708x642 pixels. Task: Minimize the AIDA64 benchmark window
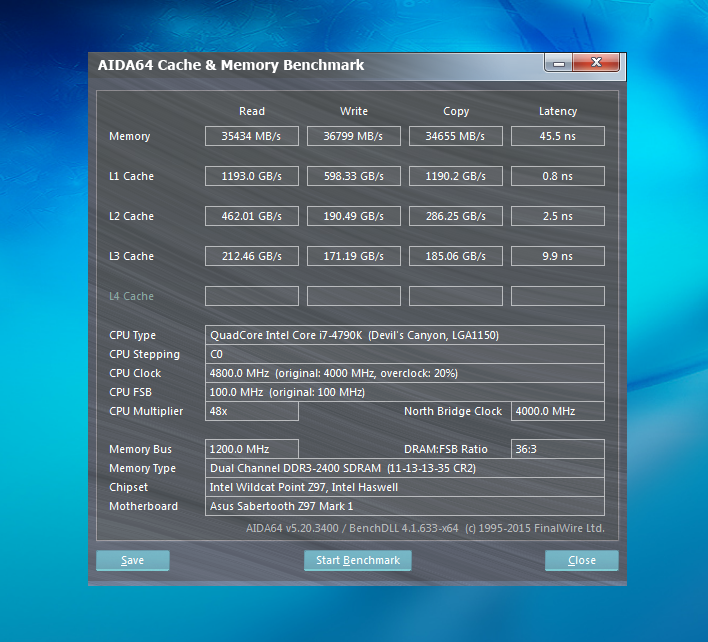pyautogui.click(x=559, y=63)
